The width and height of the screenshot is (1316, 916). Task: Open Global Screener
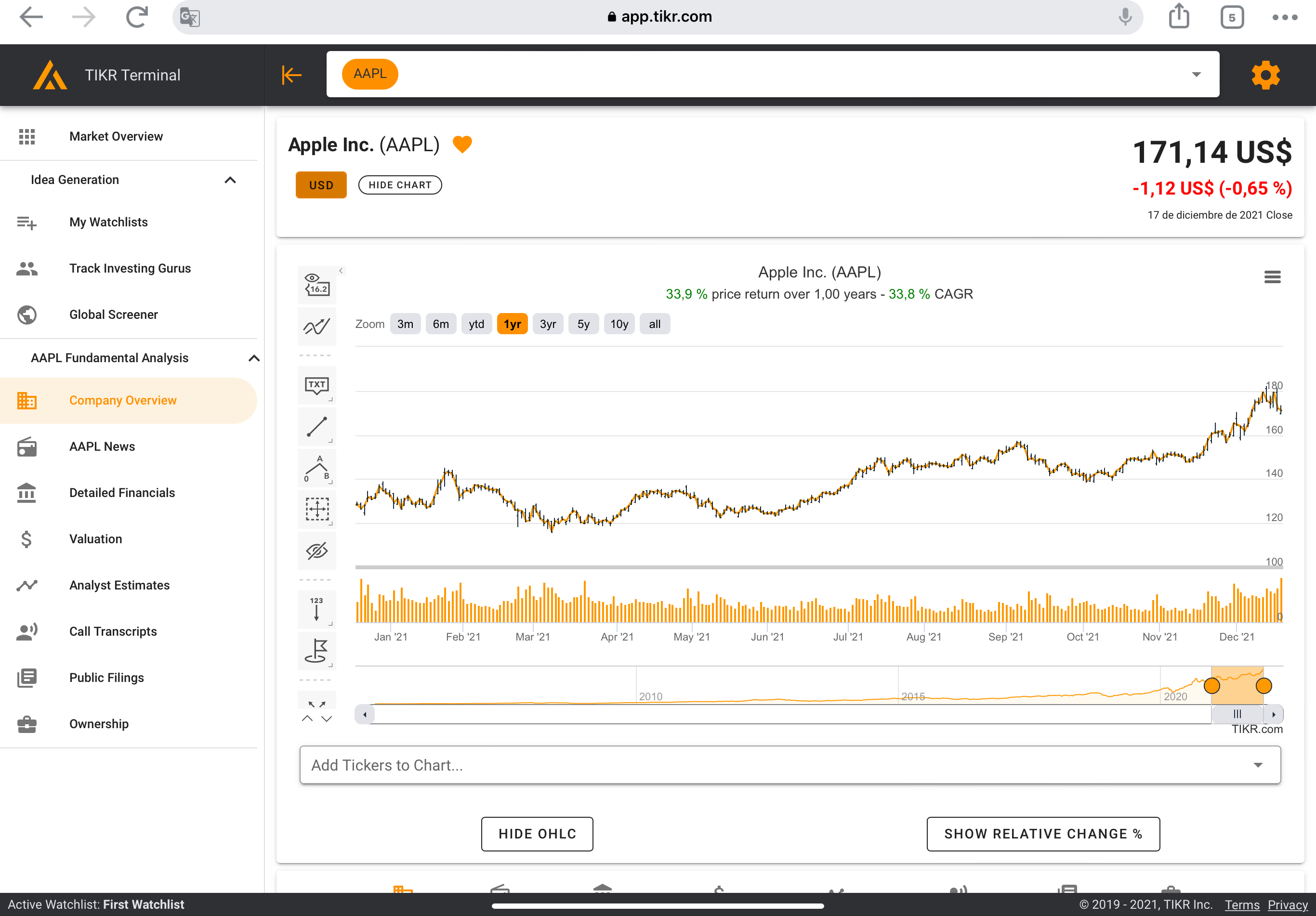click(129, 314)
